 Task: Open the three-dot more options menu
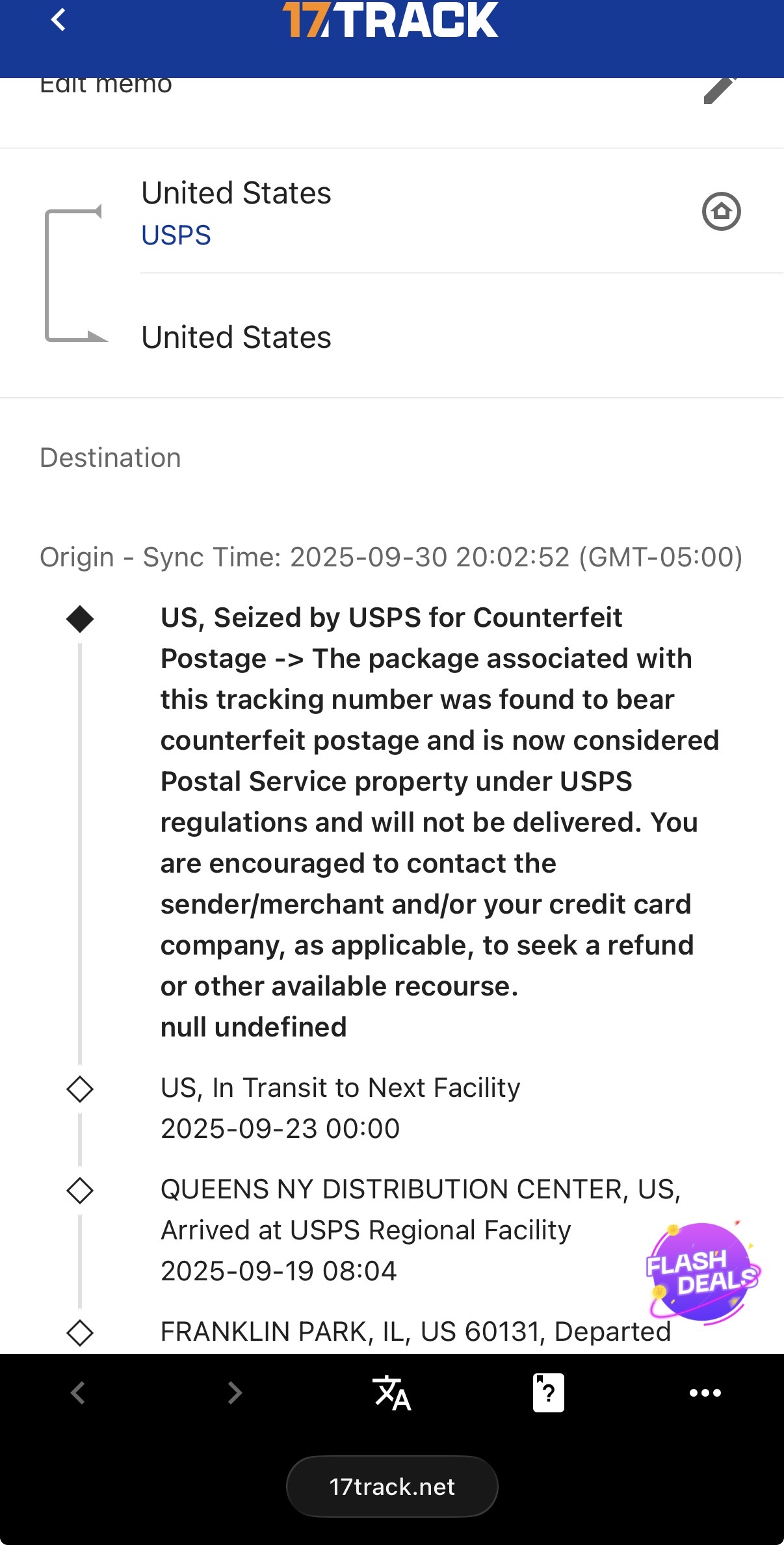coord(705,1393)
